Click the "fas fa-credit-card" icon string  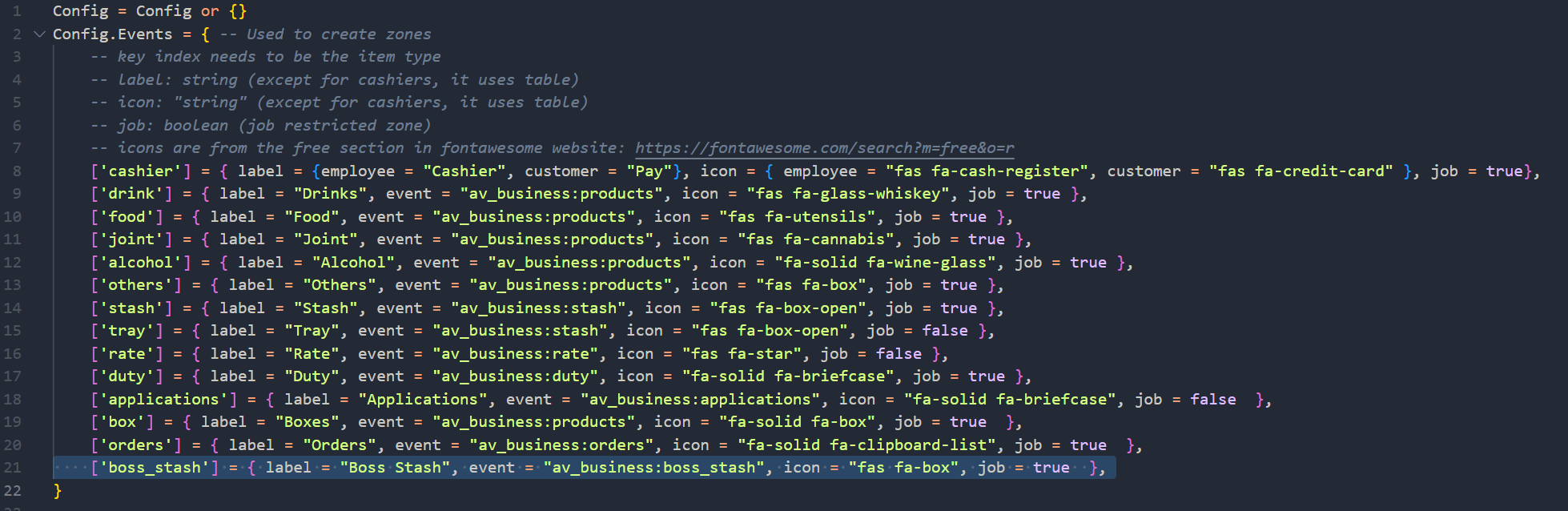click(1301, 171)
